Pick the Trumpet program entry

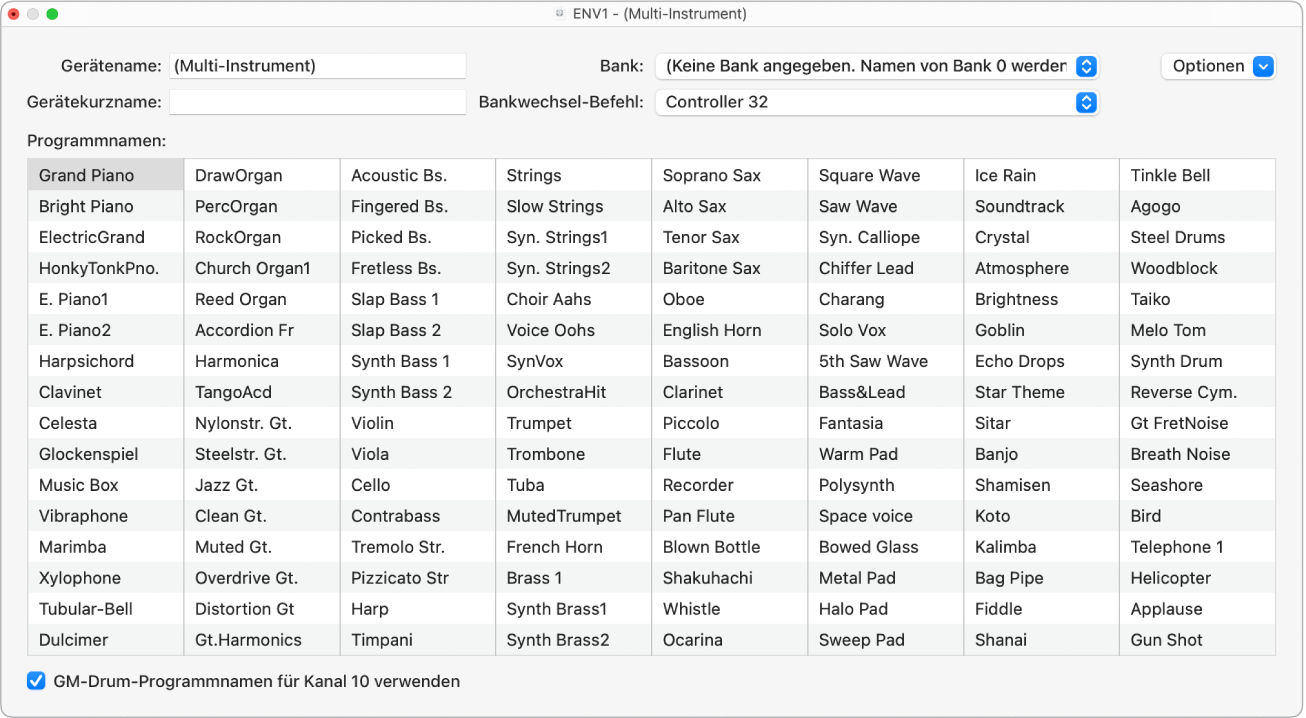(x=539, y=423)
